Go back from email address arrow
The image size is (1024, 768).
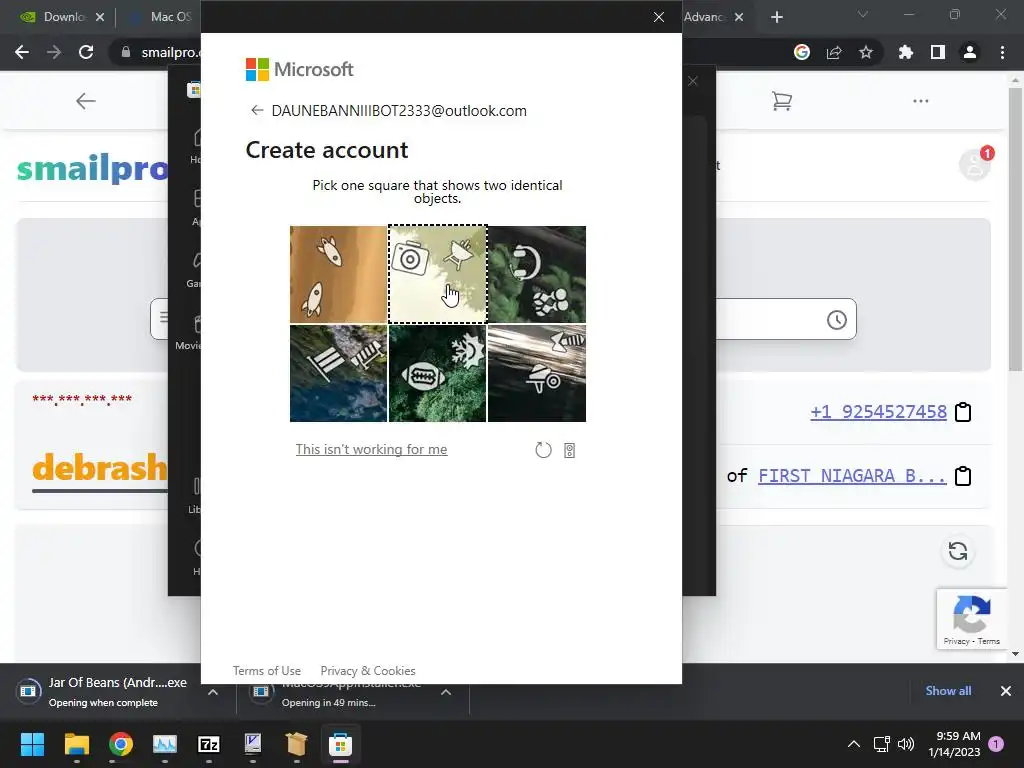coord(257,110)
